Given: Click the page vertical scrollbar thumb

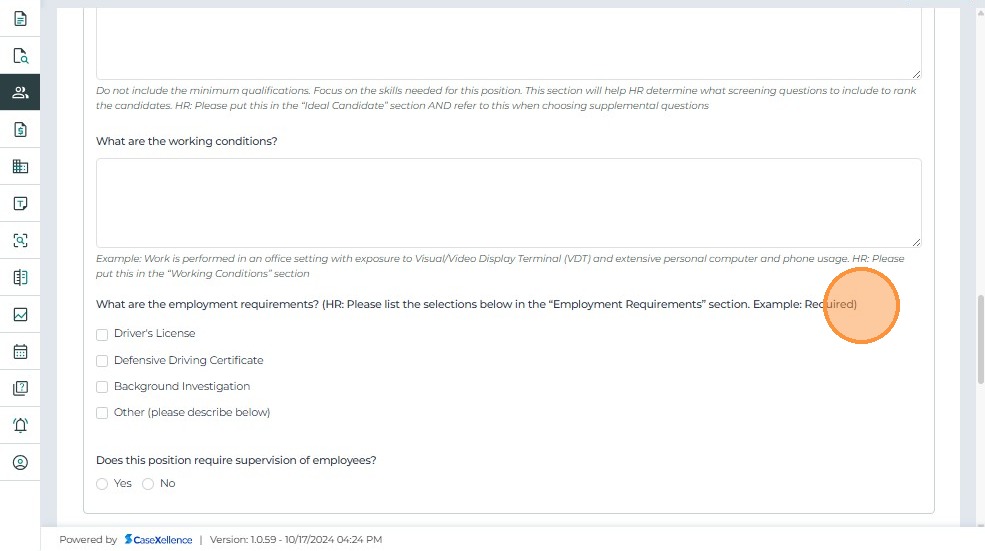Looking at the screenshot, I should click(979, 340).
